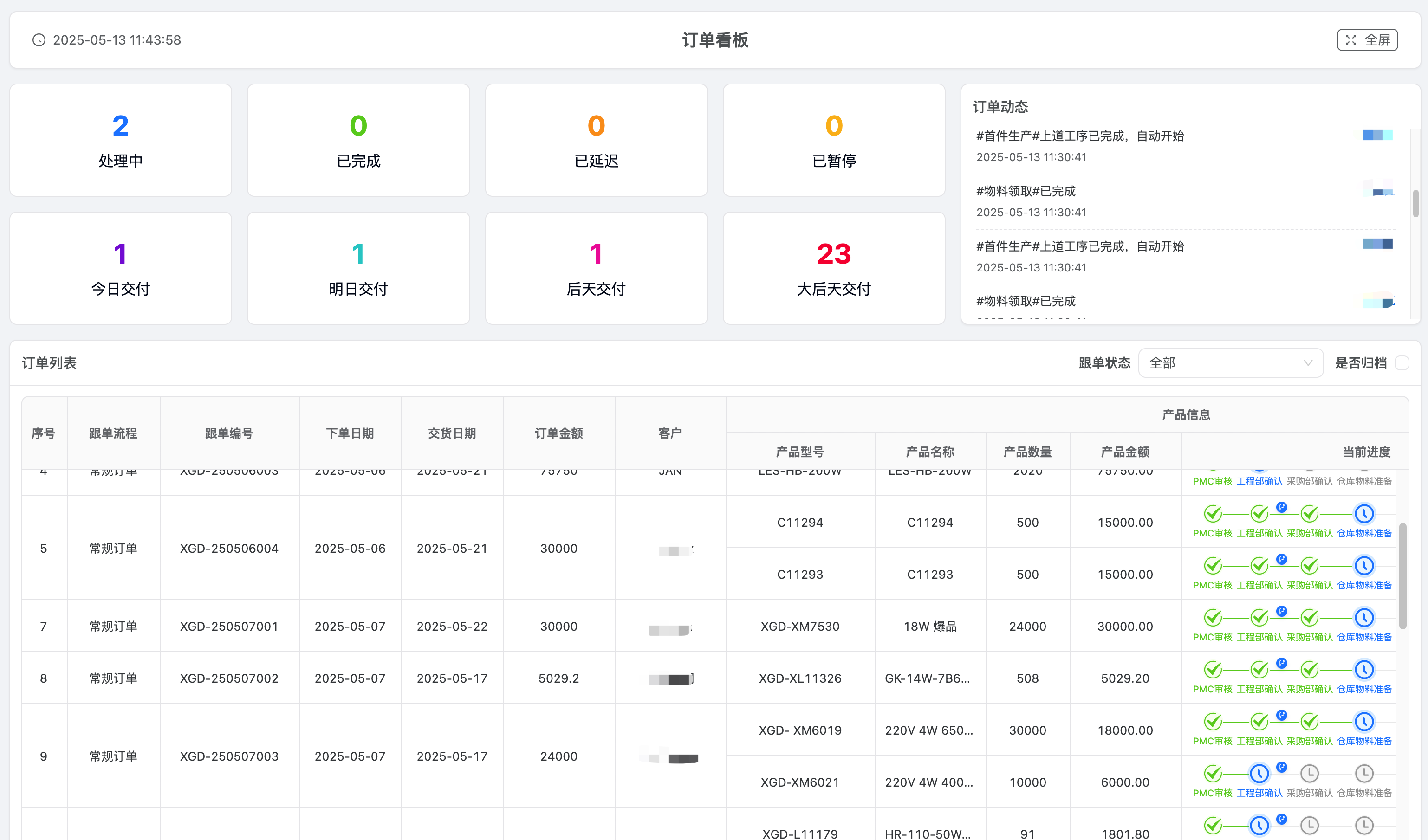Image resolution: width=1428 pixels, height=840 pixels.
Task: Click 采购部确认 check icon for XGD-XL11326 row
Action: coord(1310,670)
